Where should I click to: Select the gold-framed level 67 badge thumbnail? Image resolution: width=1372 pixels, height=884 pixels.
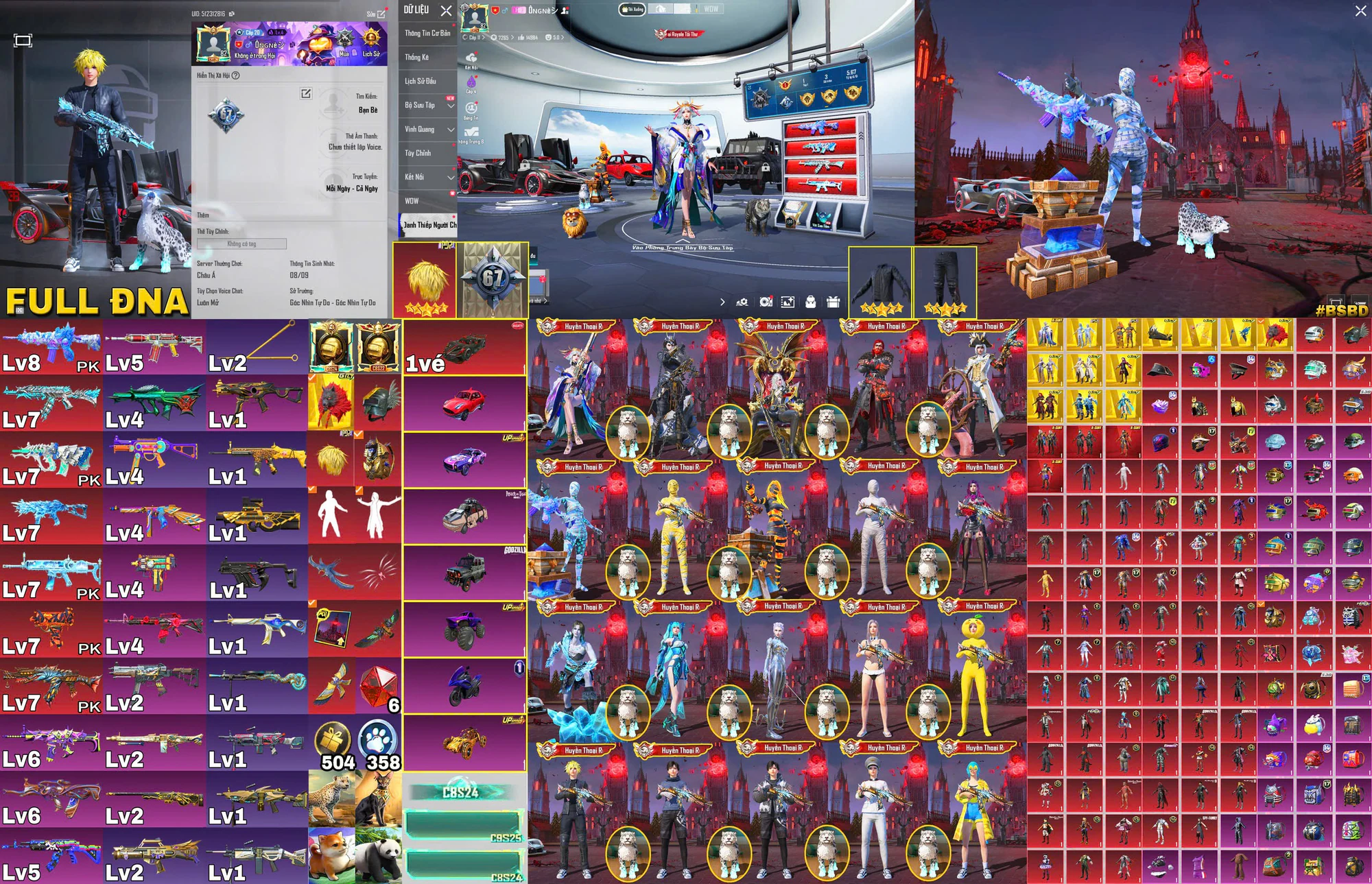tap(493, 280)
